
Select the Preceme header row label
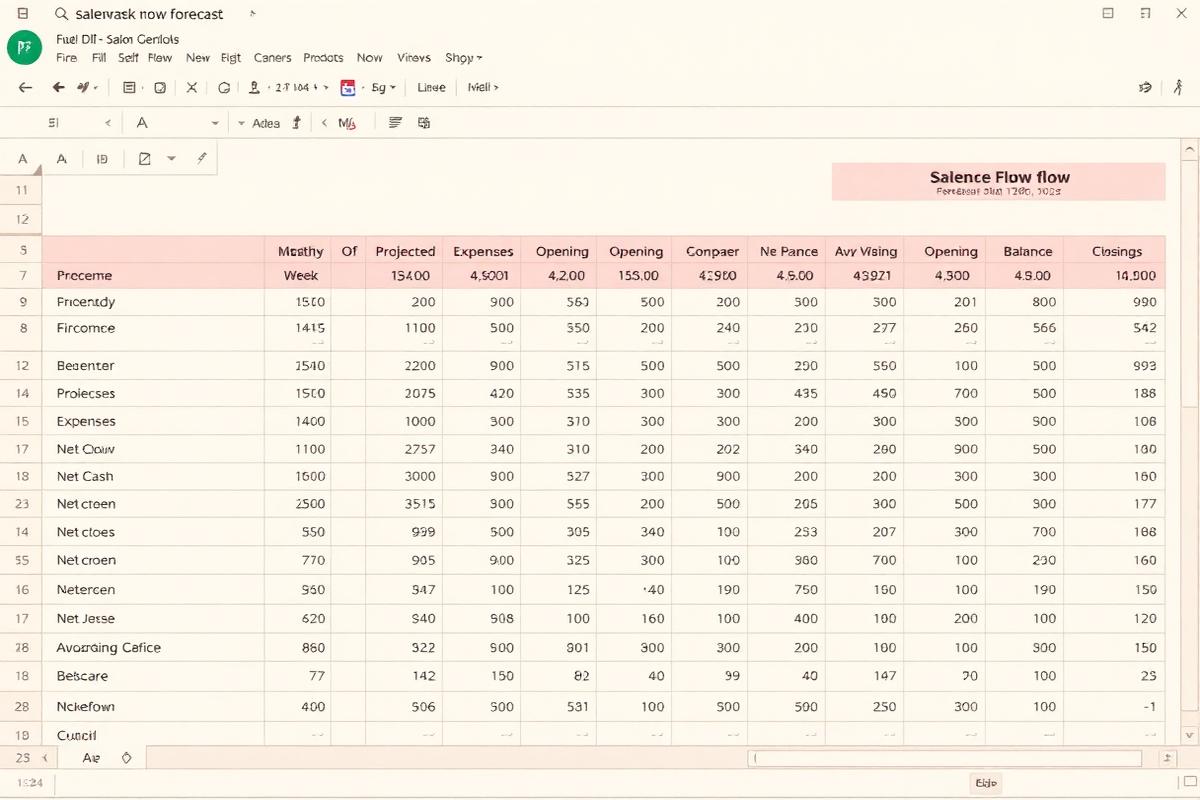click(x=84, y=276)
